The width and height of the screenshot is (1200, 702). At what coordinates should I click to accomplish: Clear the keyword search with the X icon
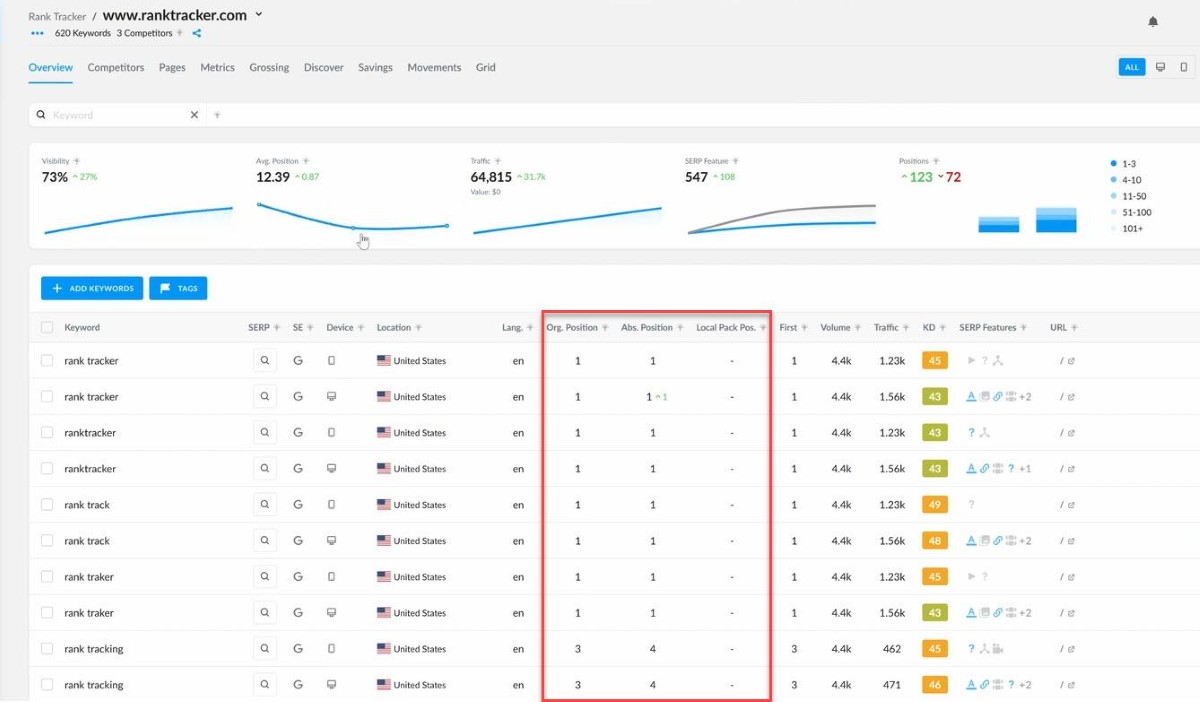pos(195,115)
